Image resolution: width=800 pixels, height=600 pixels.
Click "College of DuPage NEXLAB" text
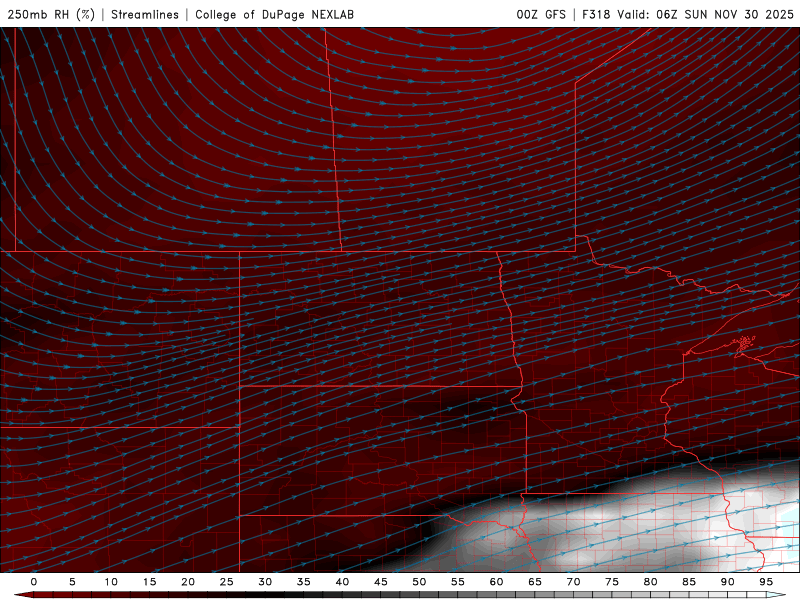pos(274,14)
